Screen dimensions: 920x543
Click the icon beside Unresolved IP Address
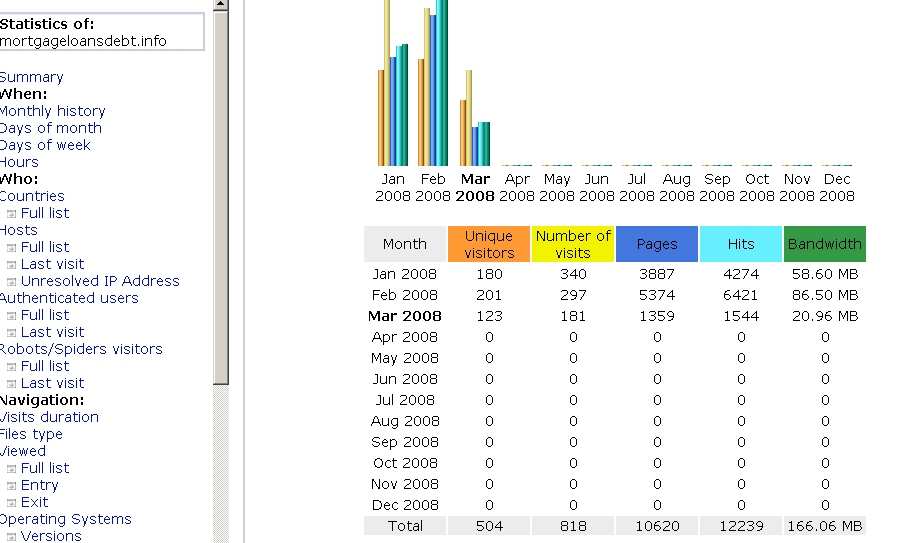11,282
